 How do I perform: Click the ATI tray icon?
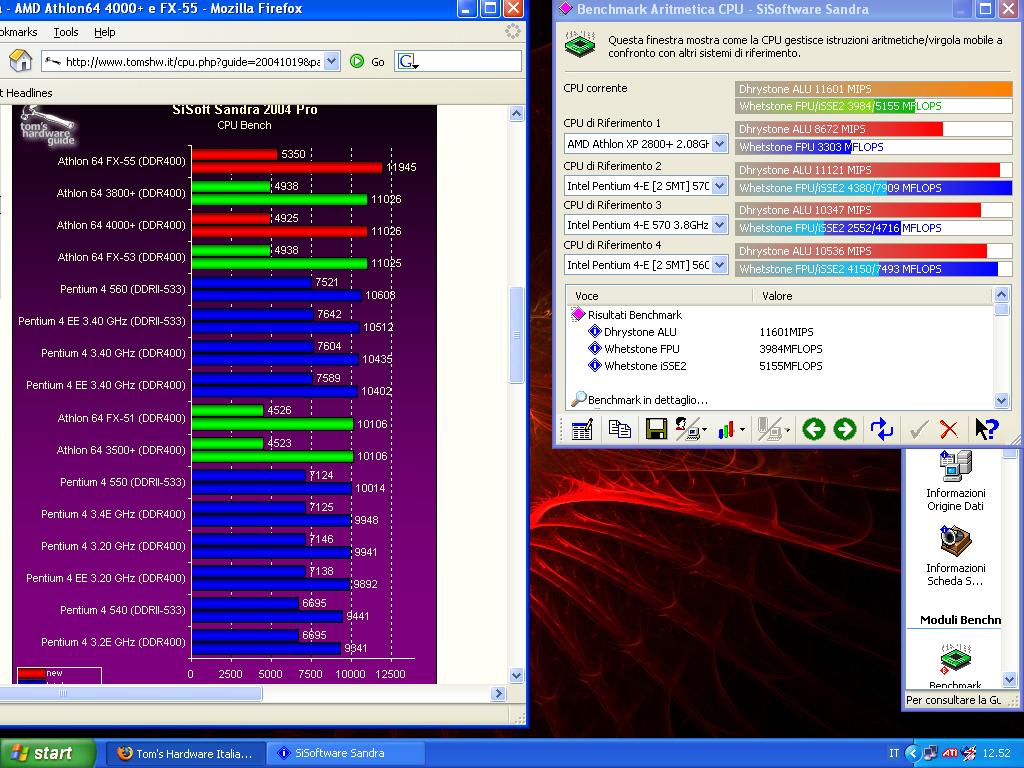coord(950,753)
